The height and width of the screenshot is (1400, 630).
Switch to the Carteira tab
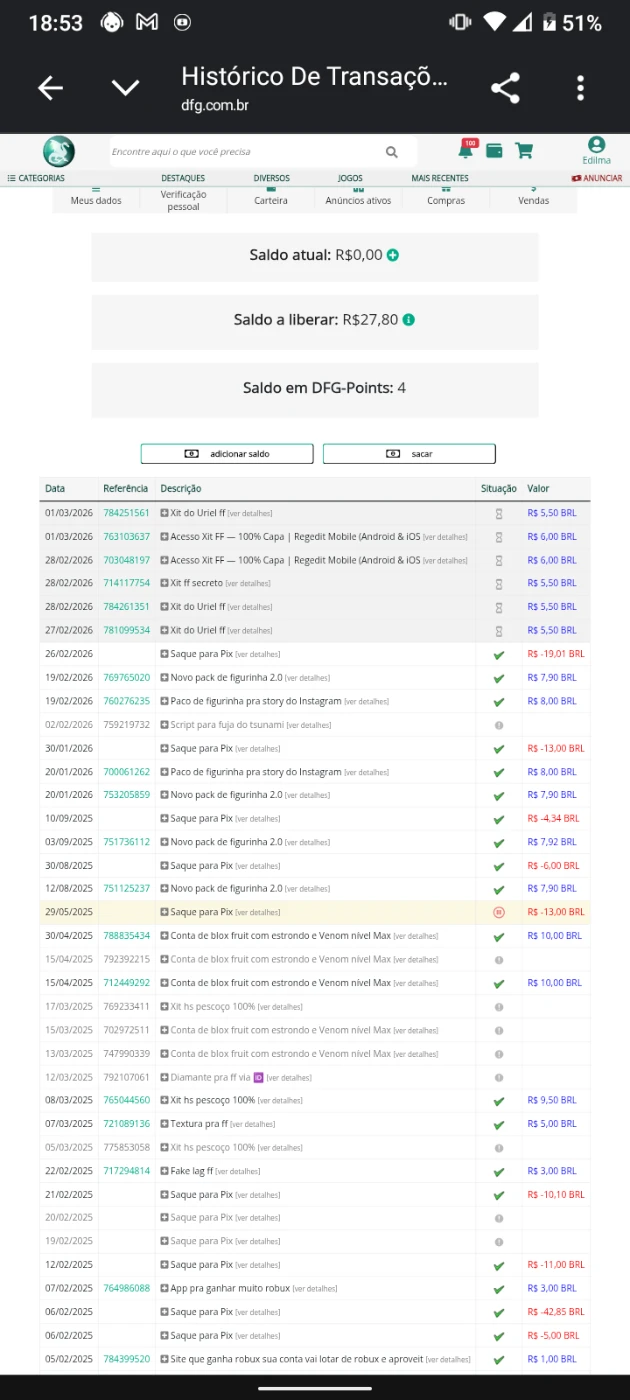[x=270, y=200]
